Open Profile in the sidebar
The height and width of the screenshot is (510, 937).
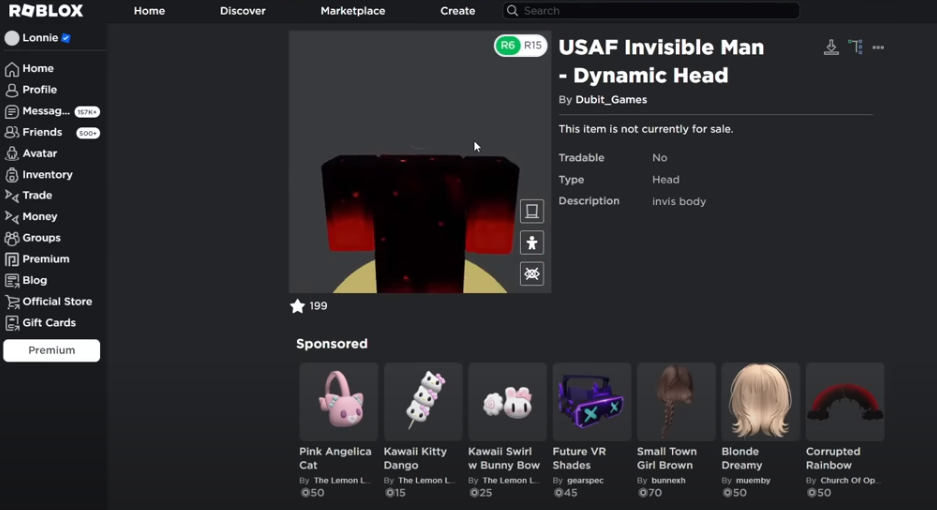pyautogui.click(x=31, y=90)
